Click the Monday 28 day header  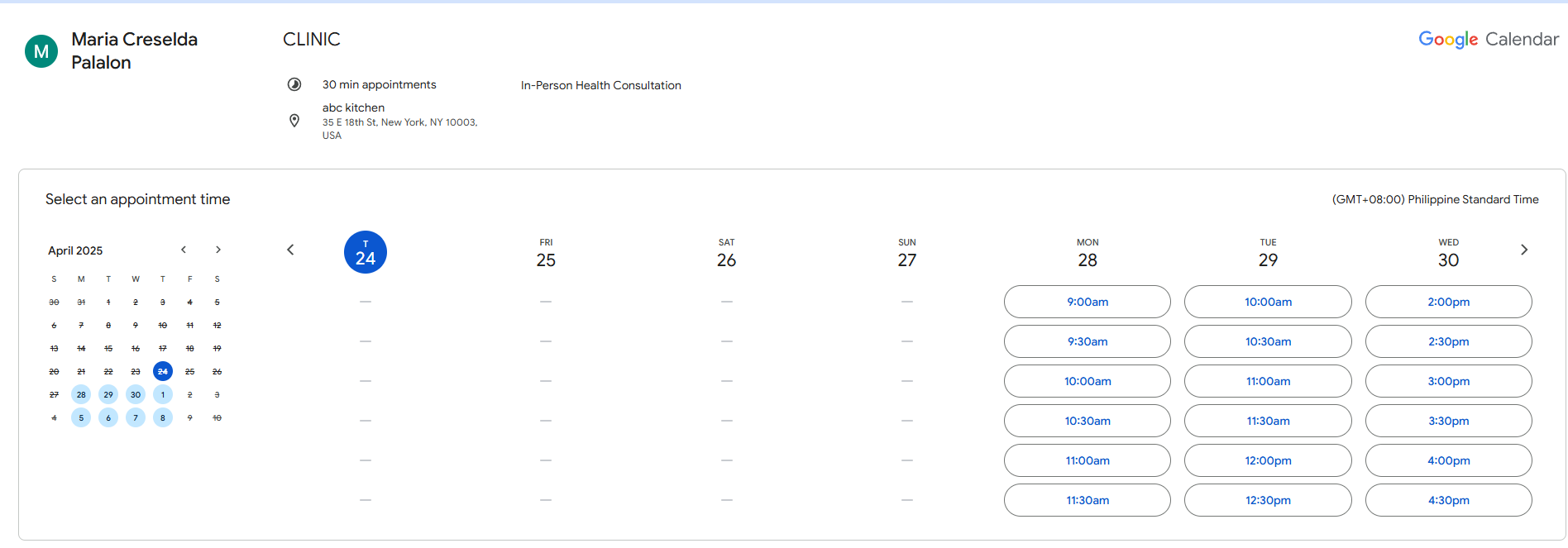1087,254
